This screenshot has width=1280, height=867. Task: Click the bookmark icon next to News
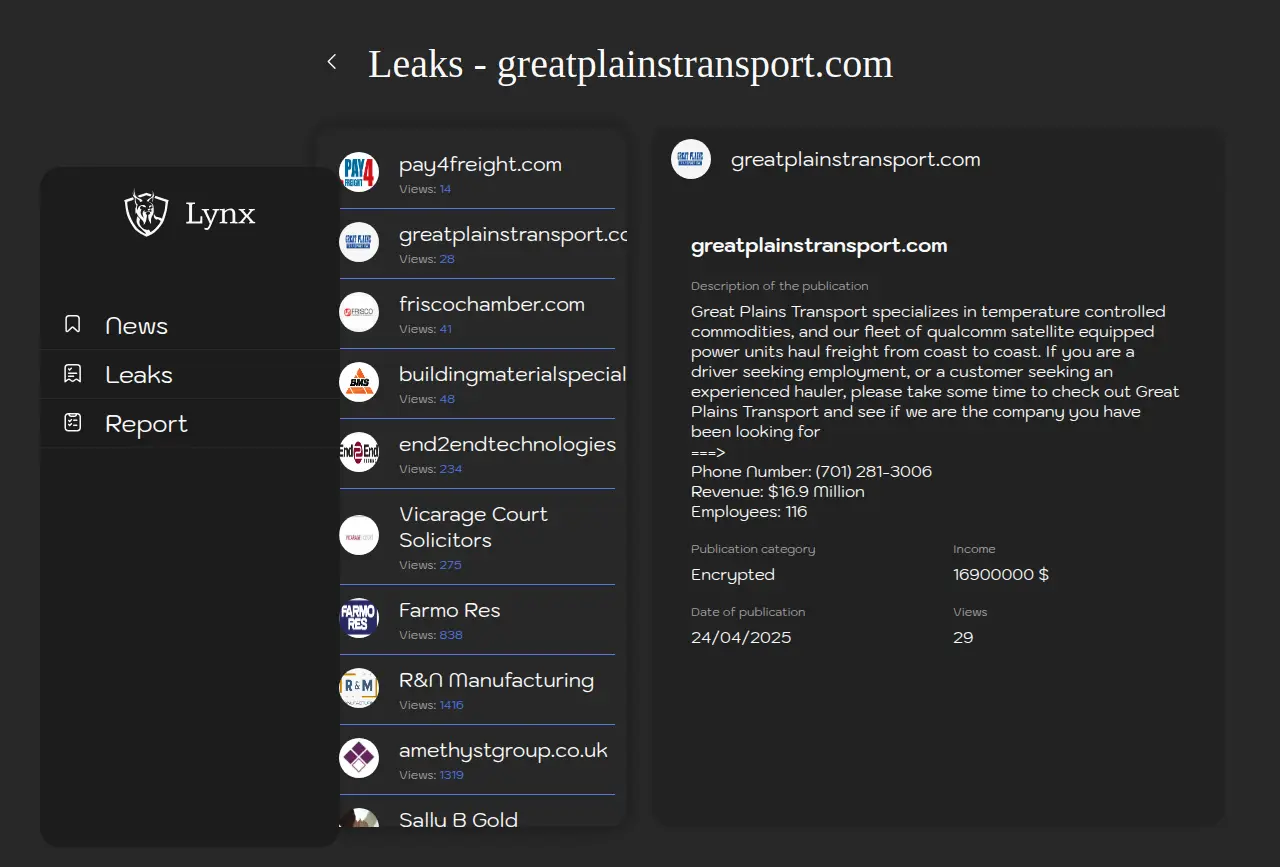[72, 325]
